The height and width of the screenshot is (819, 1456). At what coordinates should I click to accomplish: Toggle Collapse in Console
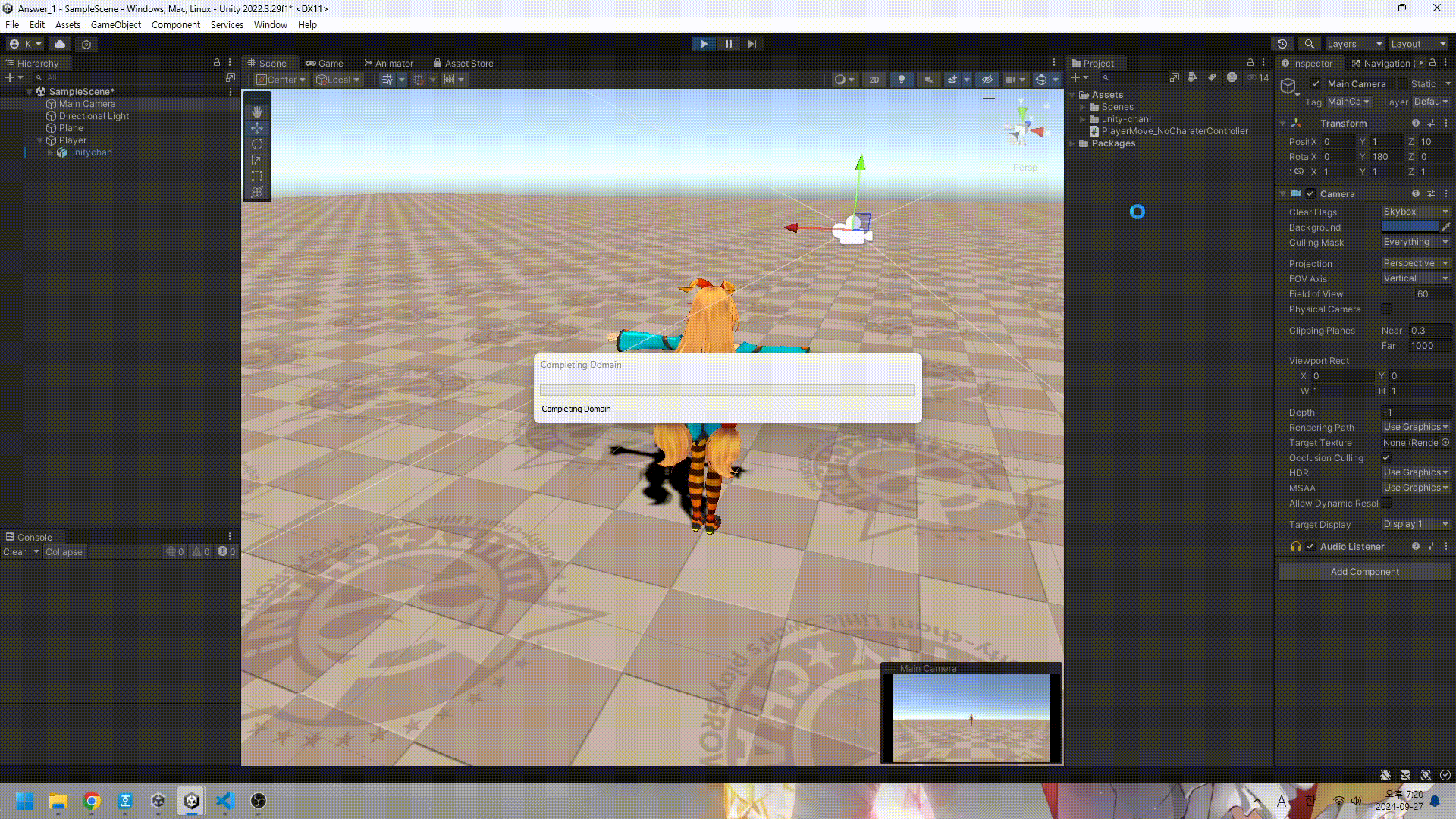64,552
